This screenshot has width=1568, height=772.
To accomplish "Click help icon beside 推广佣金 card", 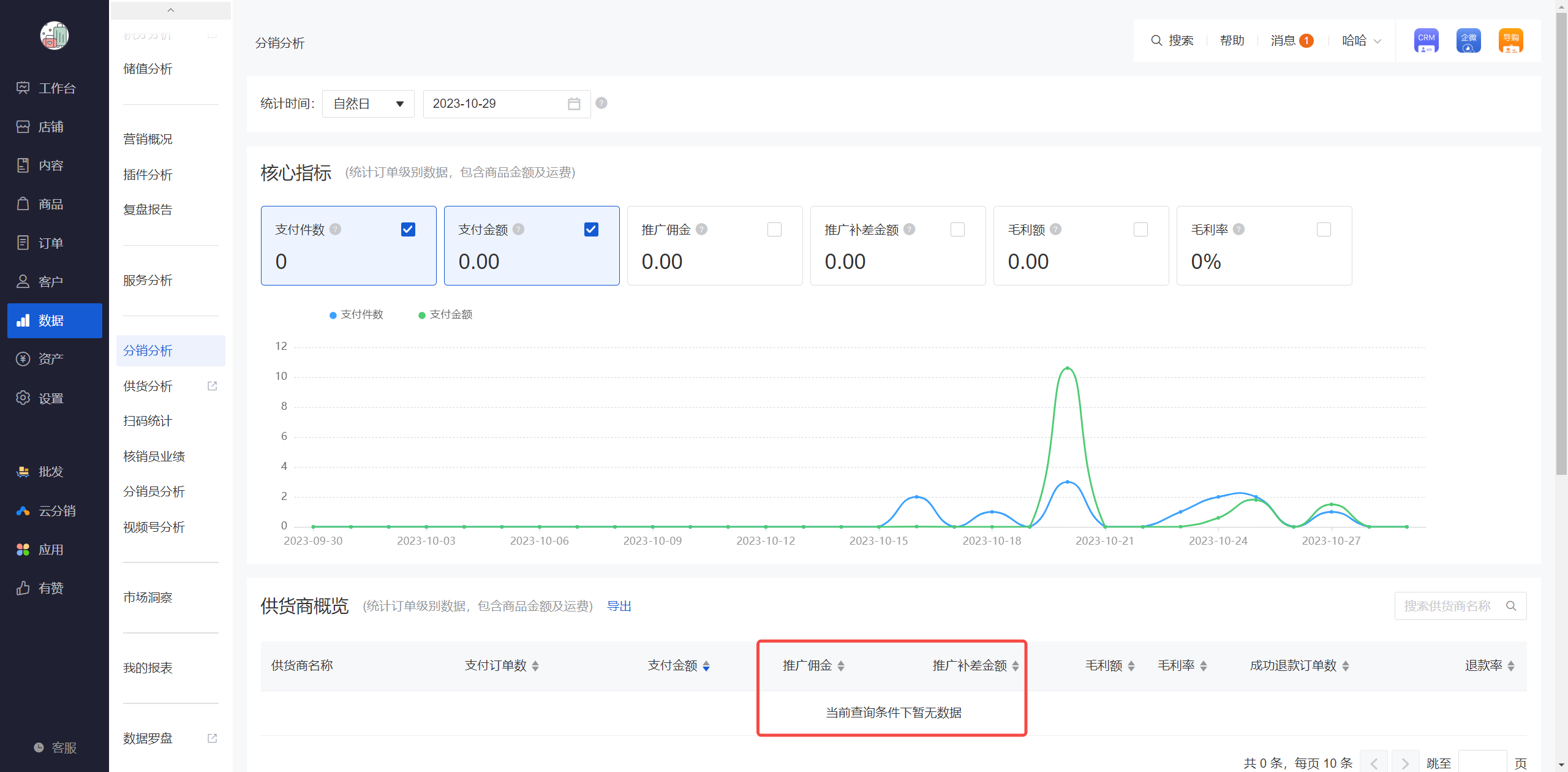I will click(x=701, y=229).
